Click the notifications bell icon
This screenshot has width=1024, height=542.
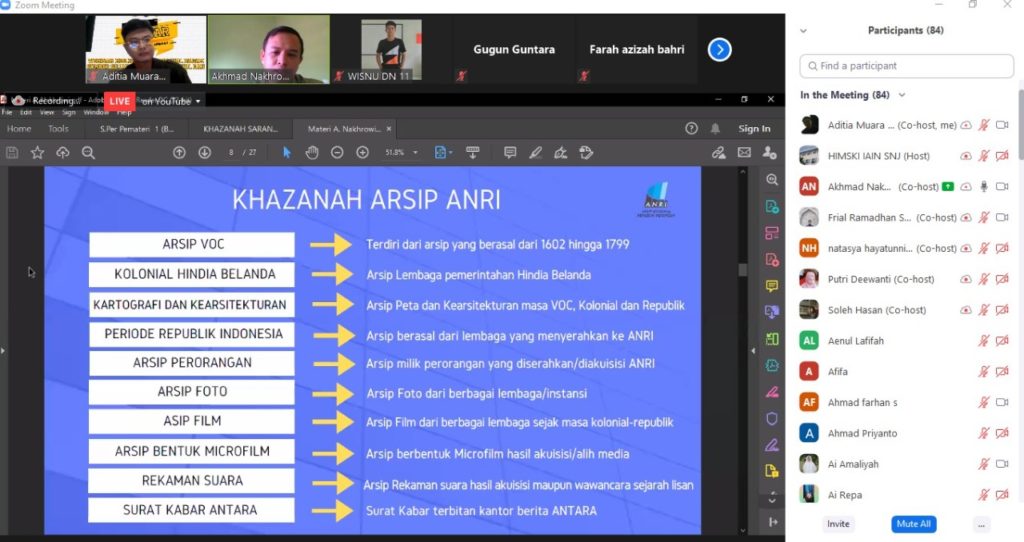(x=715, y=129)
